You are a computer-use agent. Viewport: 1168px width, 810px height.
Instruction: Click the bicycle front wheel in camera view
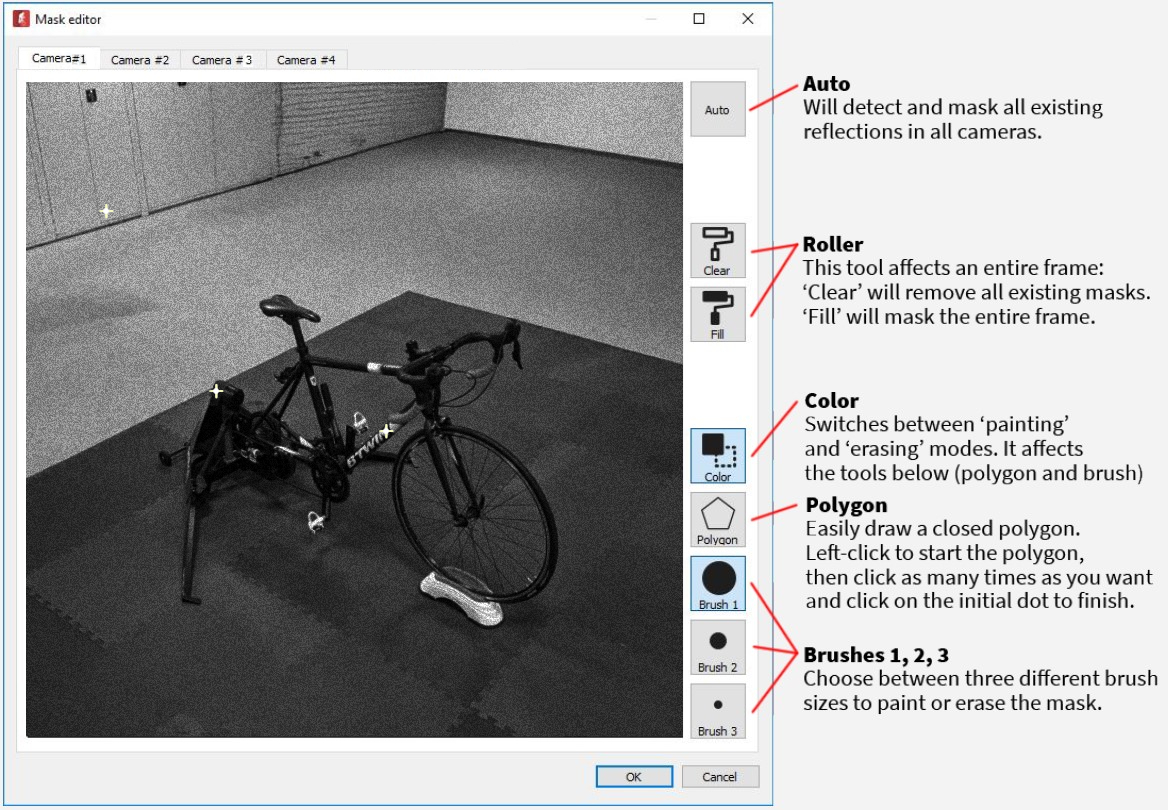click(474, 513)
